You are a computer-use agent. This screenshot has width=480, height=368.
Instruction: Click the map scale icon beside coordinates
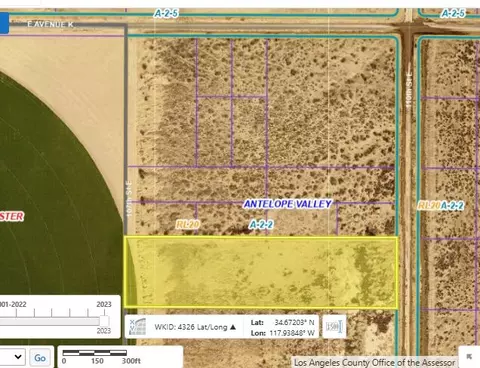coord(334,327)
